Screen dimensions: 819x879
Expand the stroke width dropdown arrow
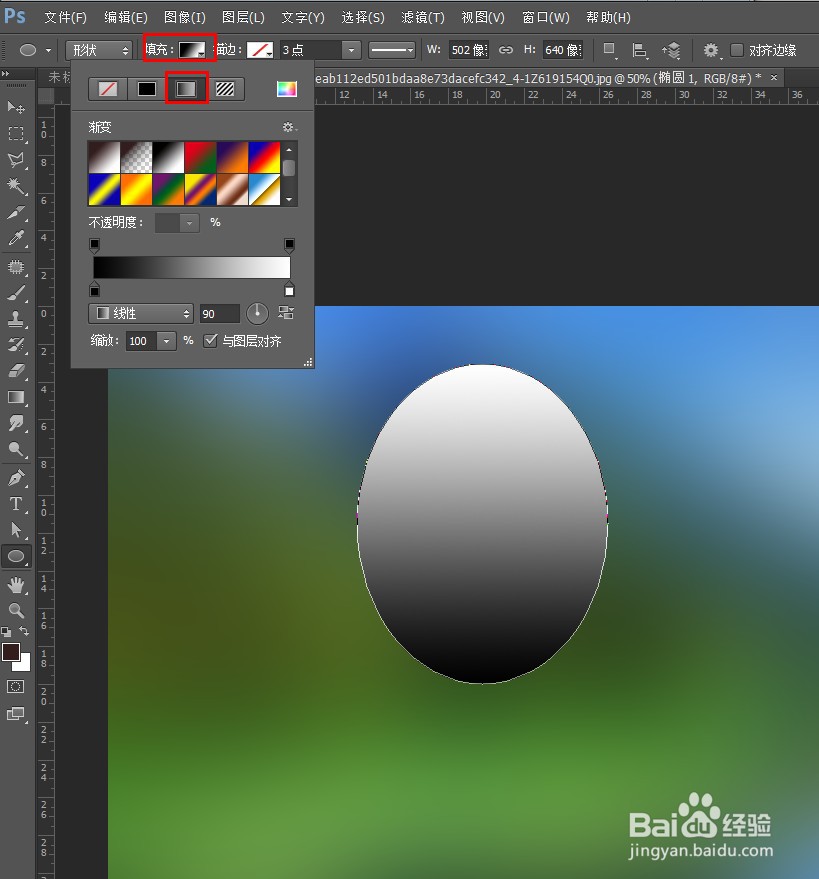pos(351,50)
